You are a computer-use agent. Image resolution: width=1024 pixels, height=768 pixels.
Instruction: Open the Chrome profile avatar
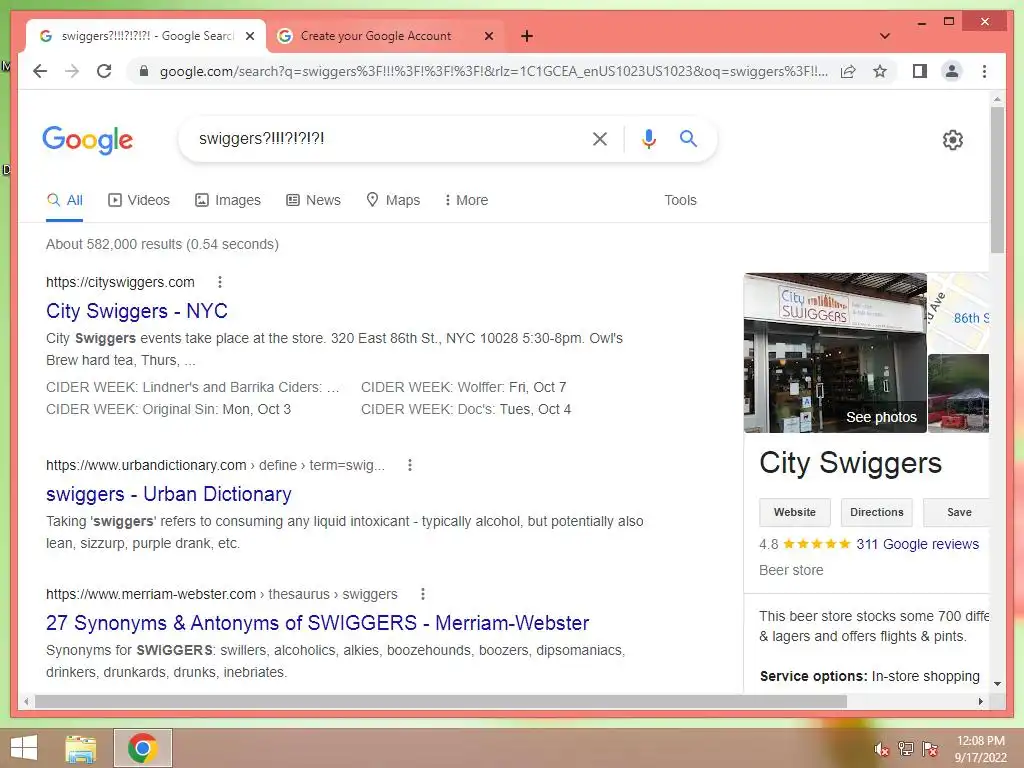pos(952,71)
